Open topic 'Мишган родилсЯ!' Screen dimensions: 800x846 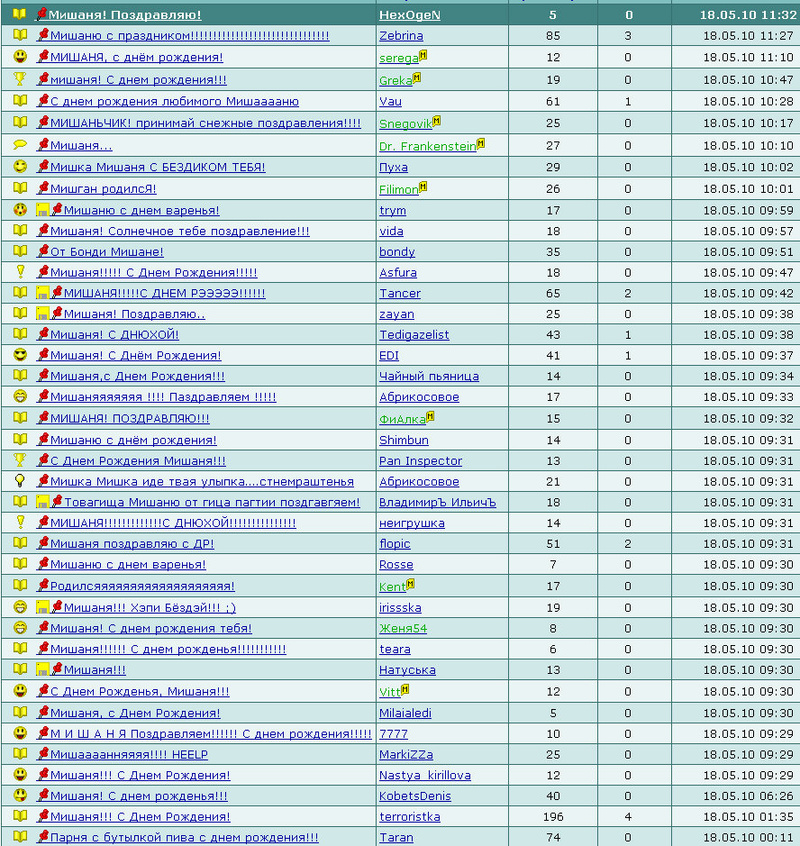(103, 189)
